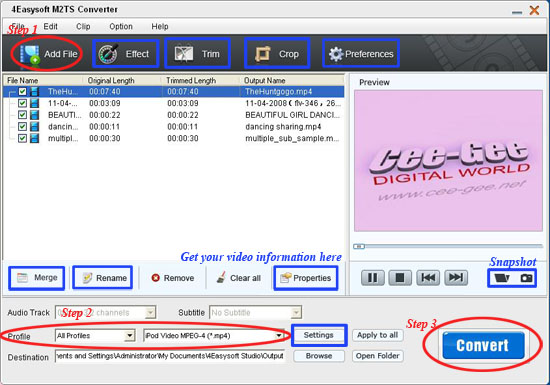The image size is (550, 385).
Task: Click the preview seek slider handle
Action: coord(358,246)
